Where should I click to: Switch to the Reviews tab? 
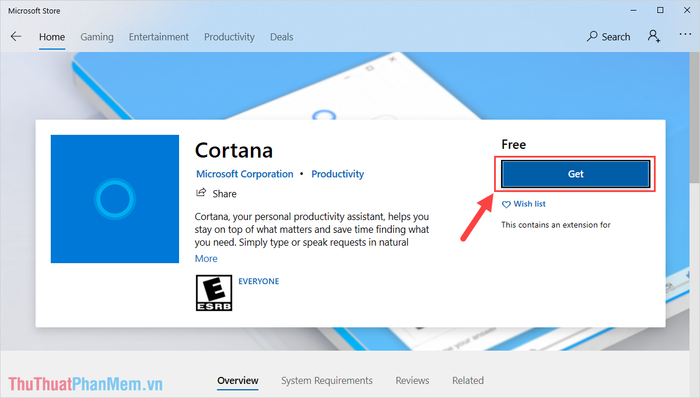[x=412, y=381]
